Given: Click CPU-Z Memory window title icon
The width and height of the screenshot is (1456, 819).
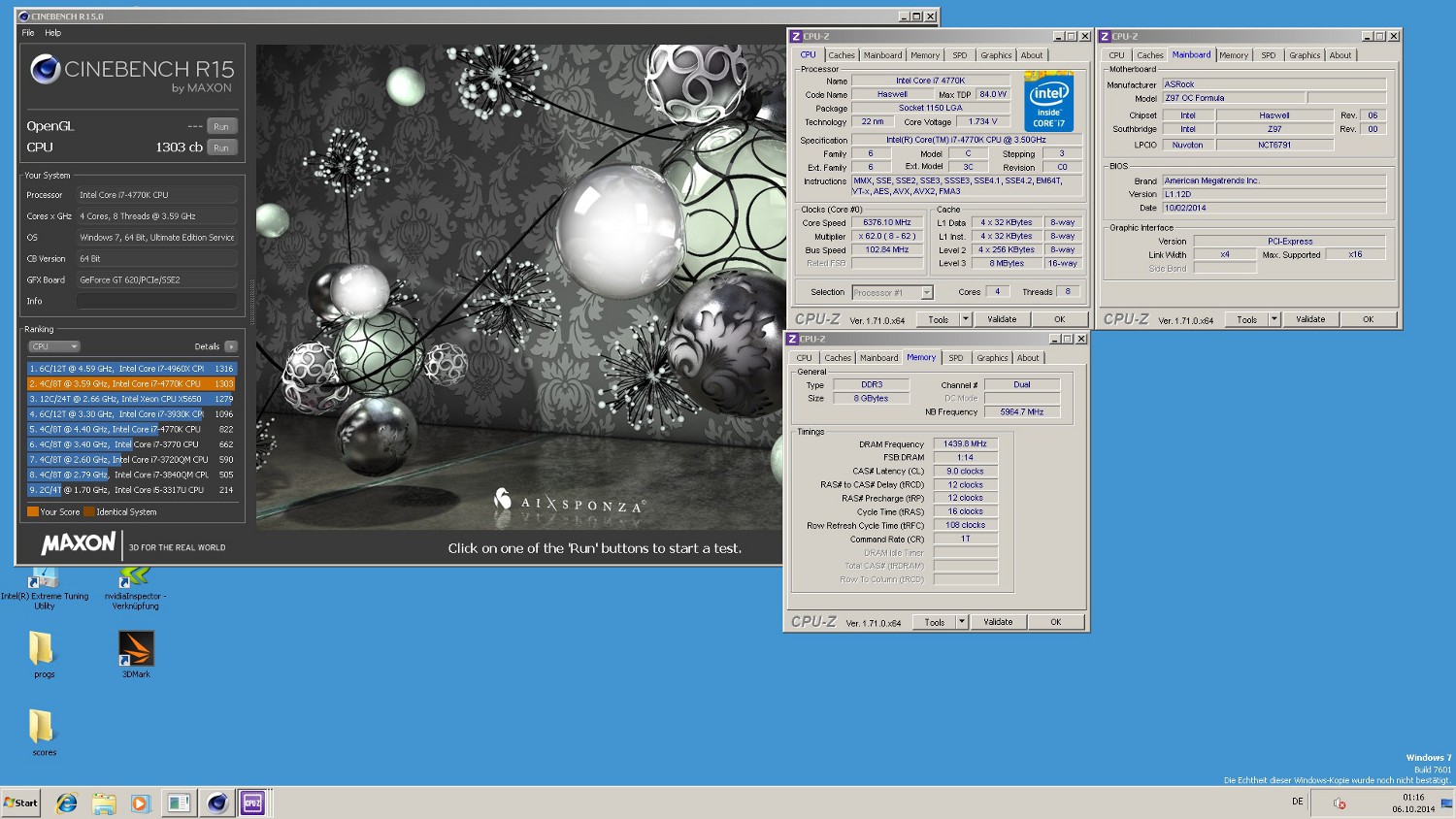Looking at the screenshot, I should 792,339.
